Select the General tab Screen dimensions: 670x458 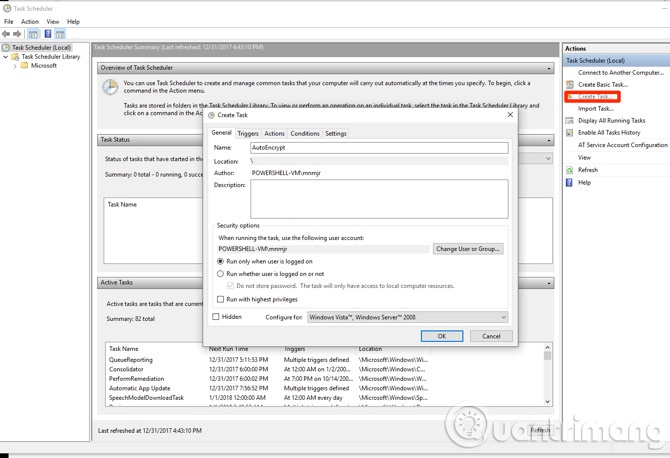pos(221,132)
